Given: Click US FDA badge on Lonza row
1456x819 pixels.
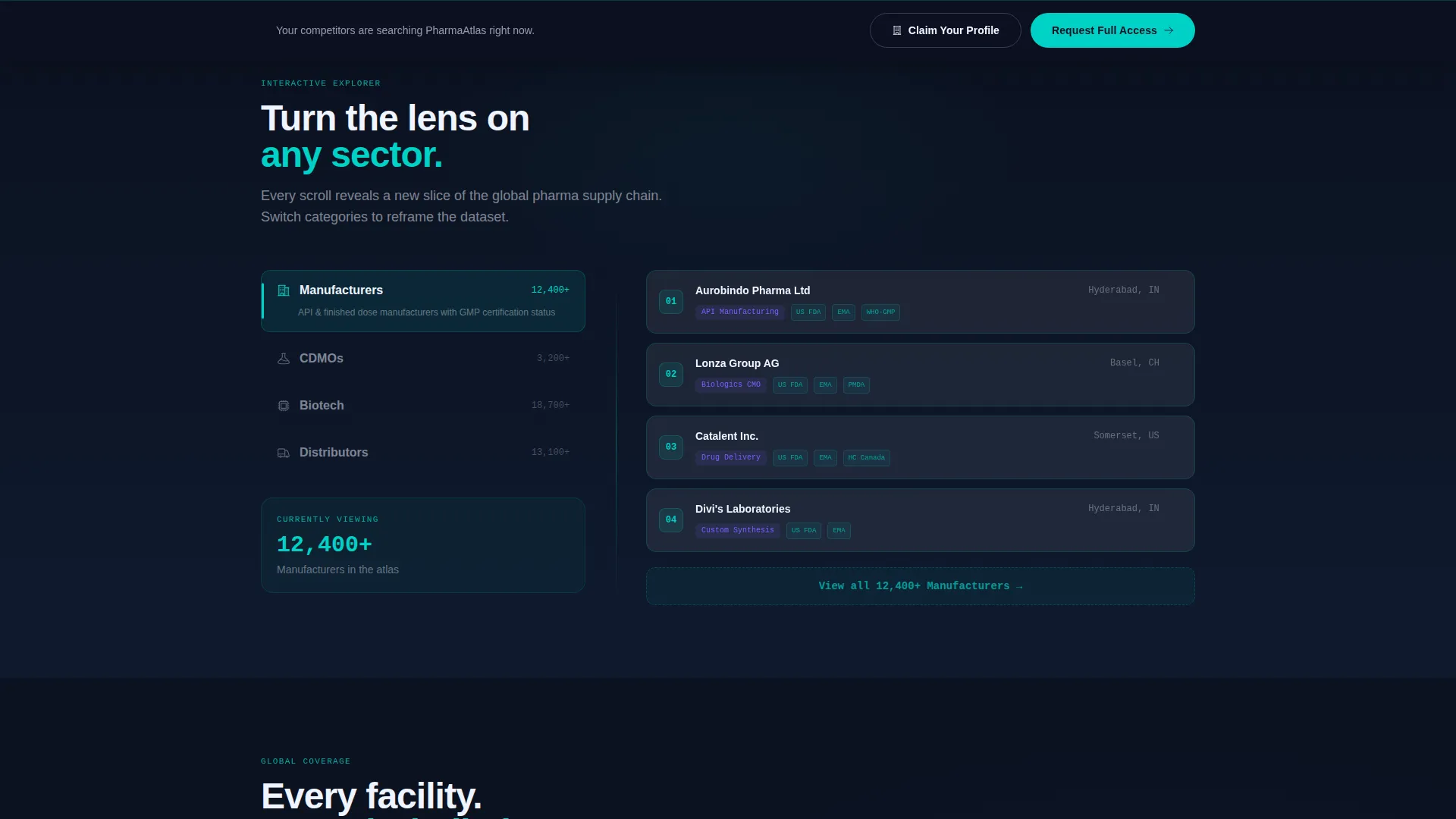Looking at the screenshot, I should 790,385.
